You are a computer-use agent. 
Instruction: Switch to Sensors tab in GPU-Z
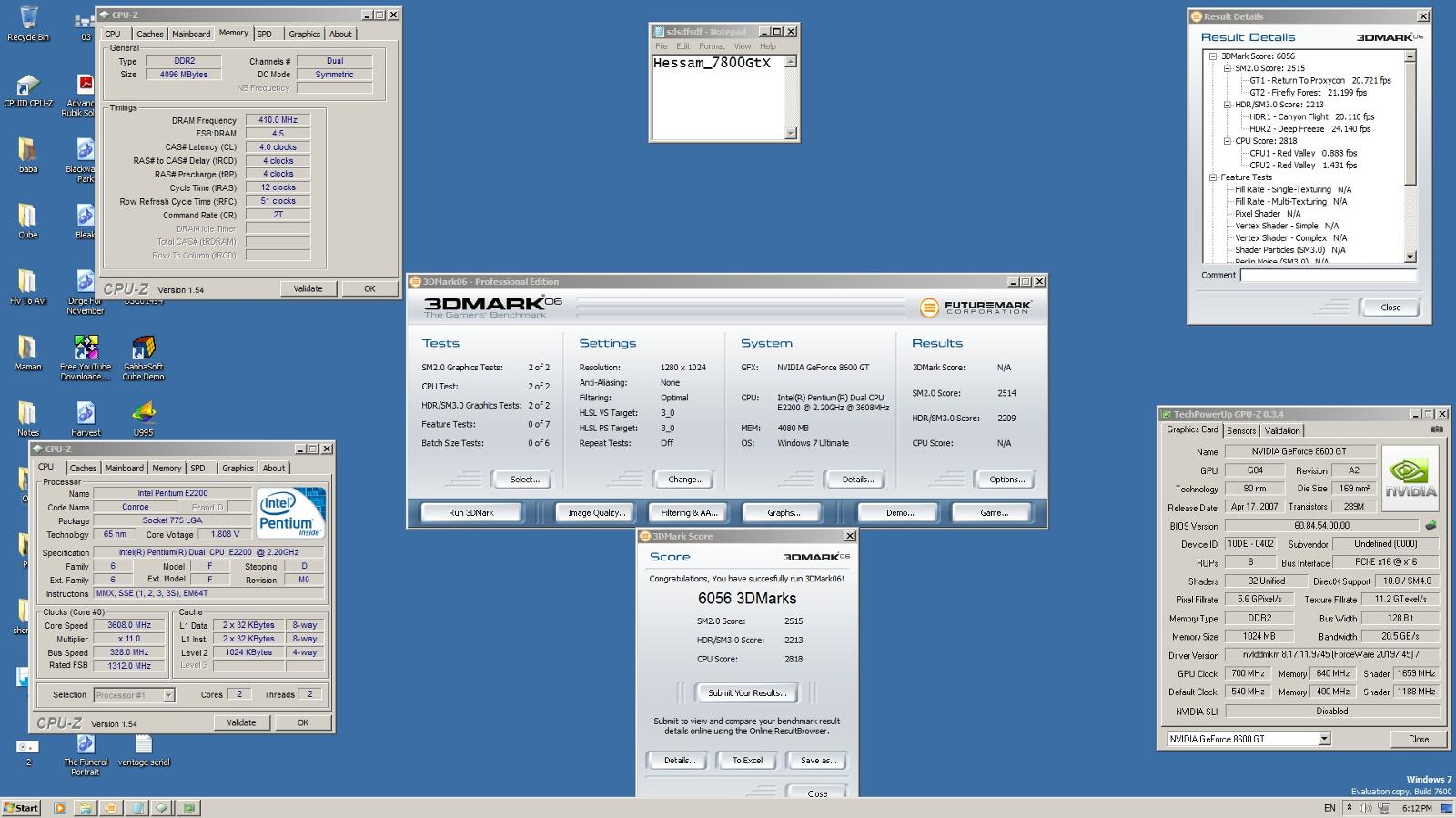pyautogui.click(x=1241, y=431)
